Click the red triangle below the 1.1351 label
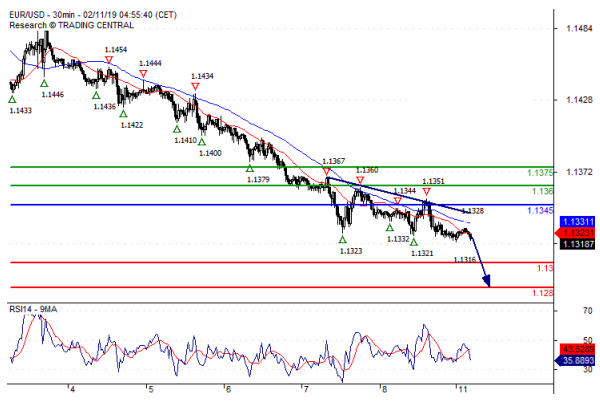Viewport: 600px width, 404px height. tap(427, 191)
